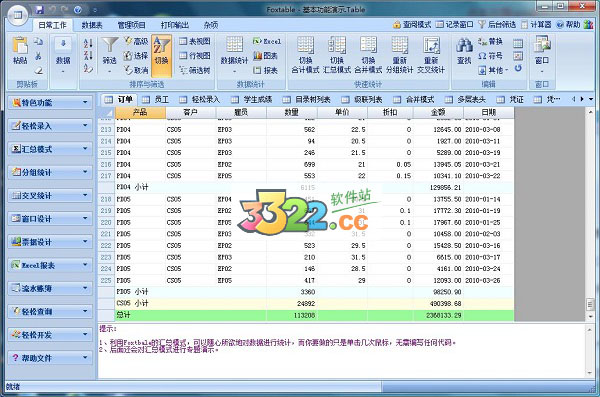The width and height of the screenshot is (600, 397).
Task: Click the scissors cut icon
Action: tap(38, 56)
